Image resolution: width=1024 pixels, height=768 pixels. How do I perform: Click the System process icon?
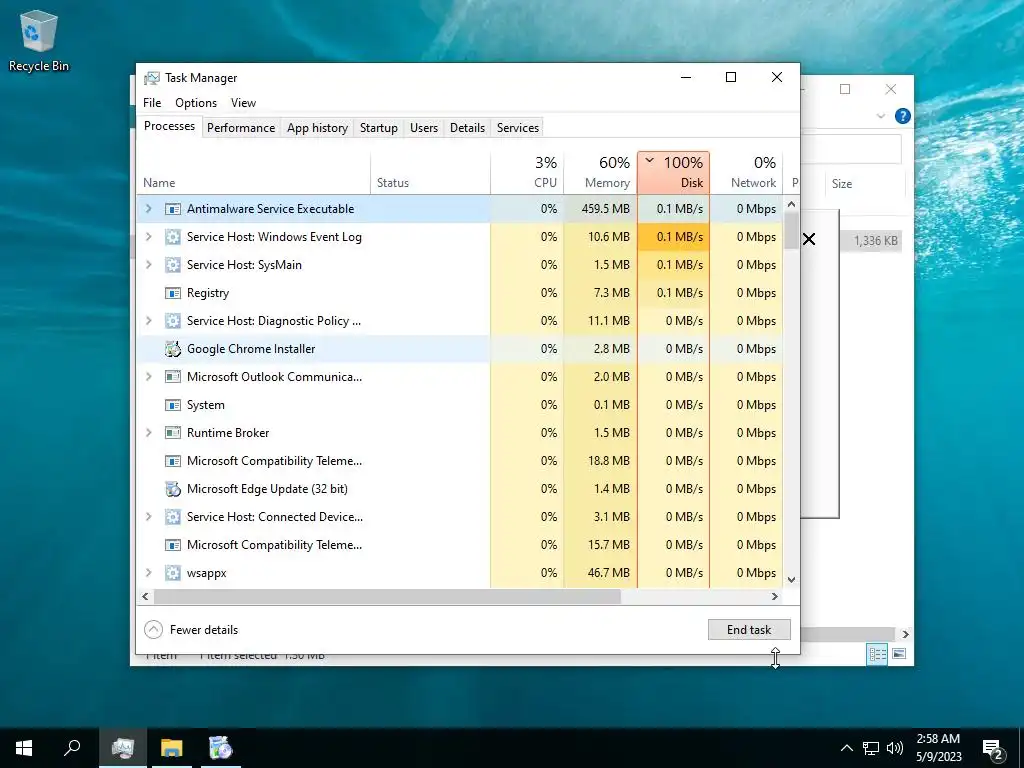pos(172,405)
